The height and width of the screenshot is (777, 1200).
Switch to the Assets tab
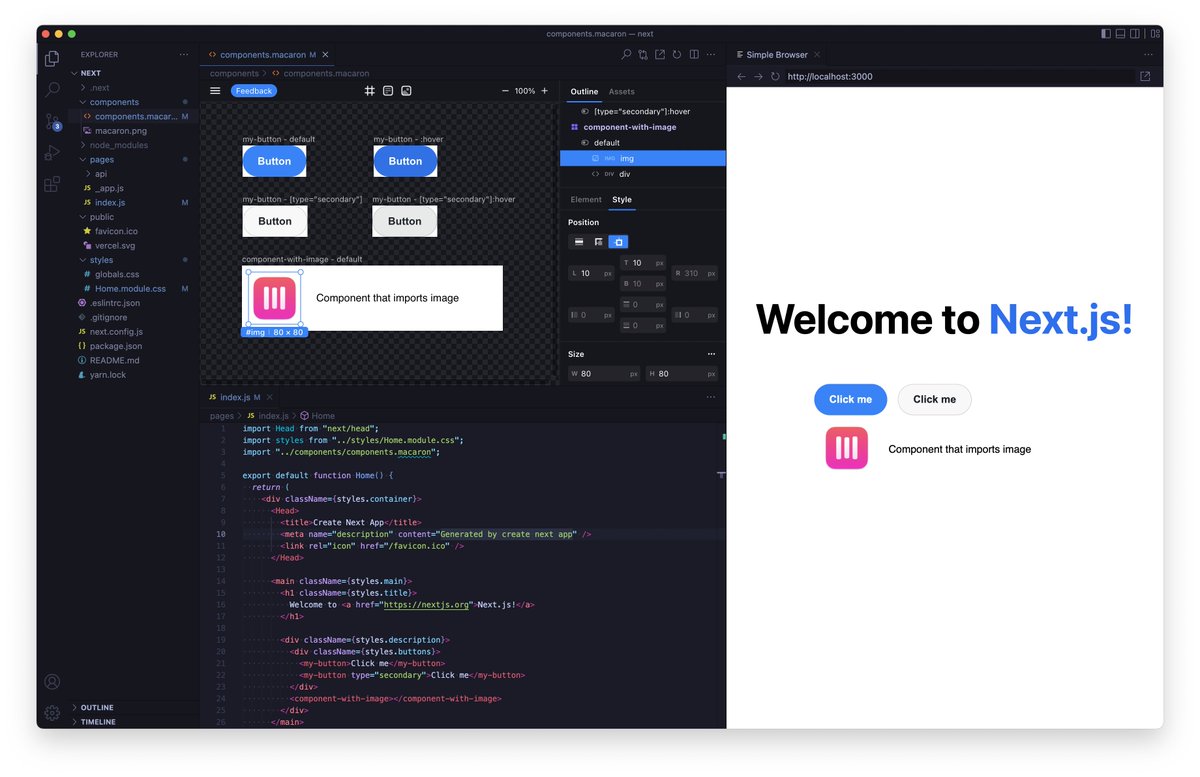(x=621, y=92)
